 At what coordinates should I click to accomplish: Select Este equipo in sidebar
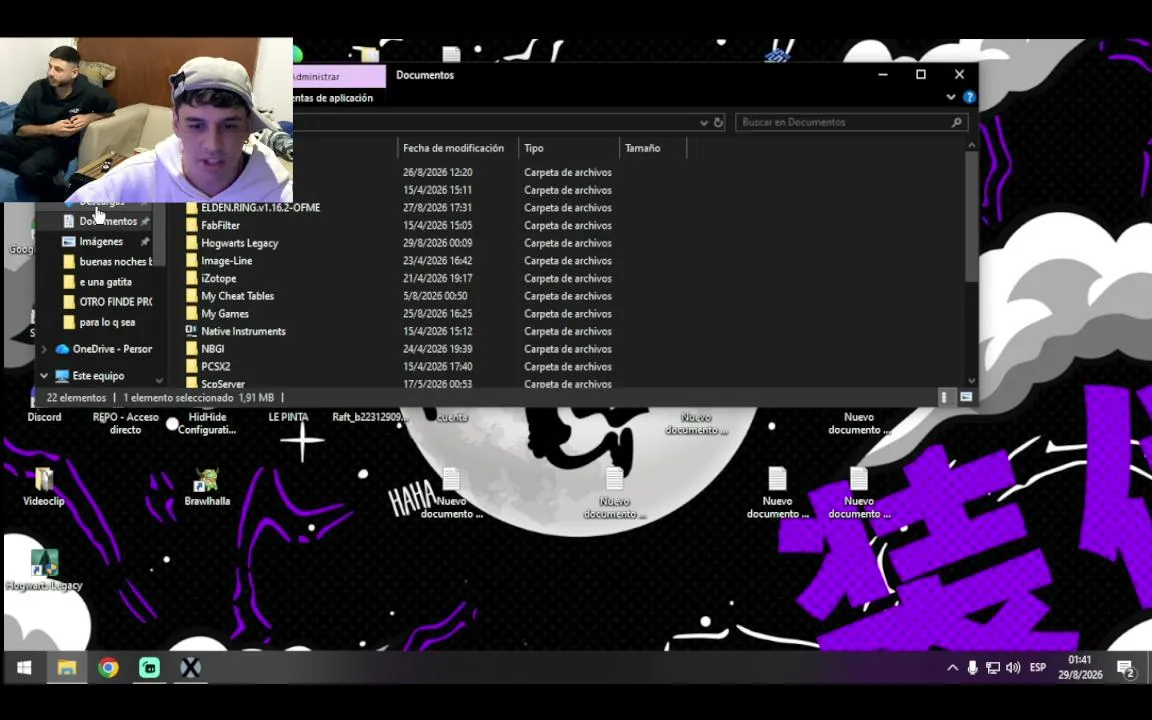[90, 375]
